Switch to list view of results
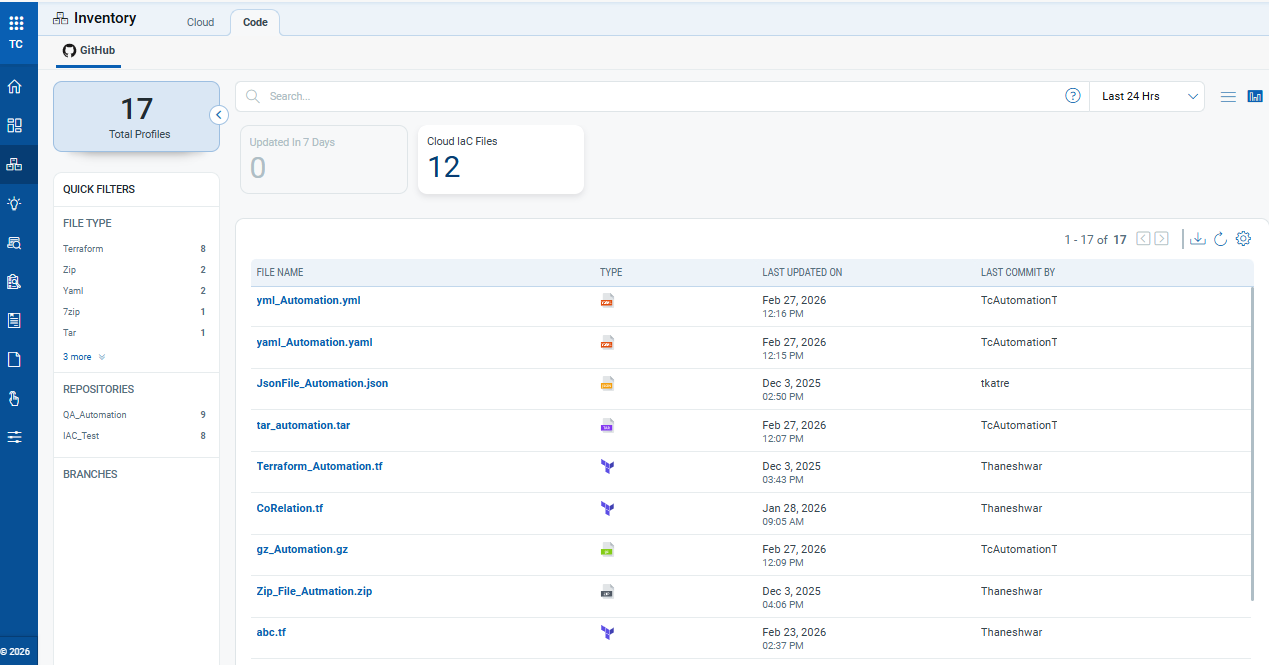The height and width of the screenshot is (665, 1269). (x=1228, y=96)
